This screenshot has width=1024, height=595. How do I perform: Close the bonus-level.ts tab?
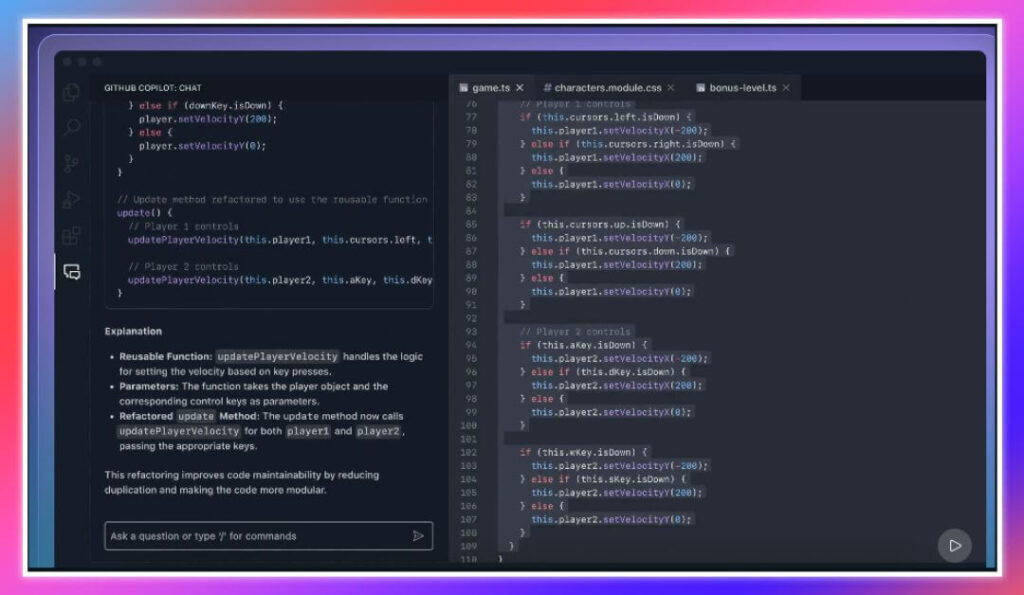pos(786,88)
